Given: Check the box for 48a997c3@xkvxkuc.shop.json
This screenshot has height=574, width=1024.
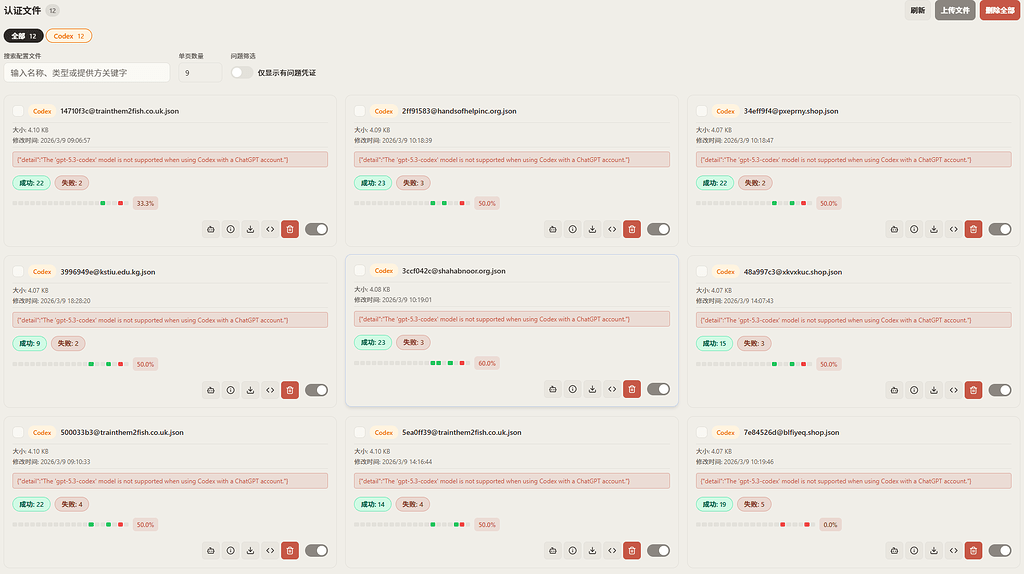Looking at the screenshot, I should point(701,272).
